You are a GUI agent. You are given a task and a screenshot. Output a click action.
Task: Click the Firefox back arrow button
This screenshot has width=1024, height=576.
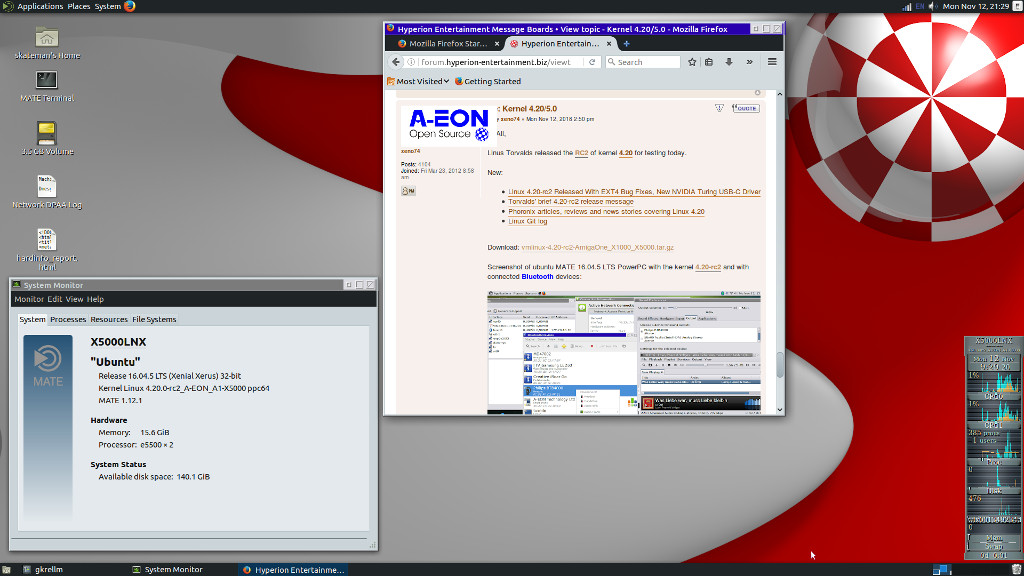click(x=396, y=62)
